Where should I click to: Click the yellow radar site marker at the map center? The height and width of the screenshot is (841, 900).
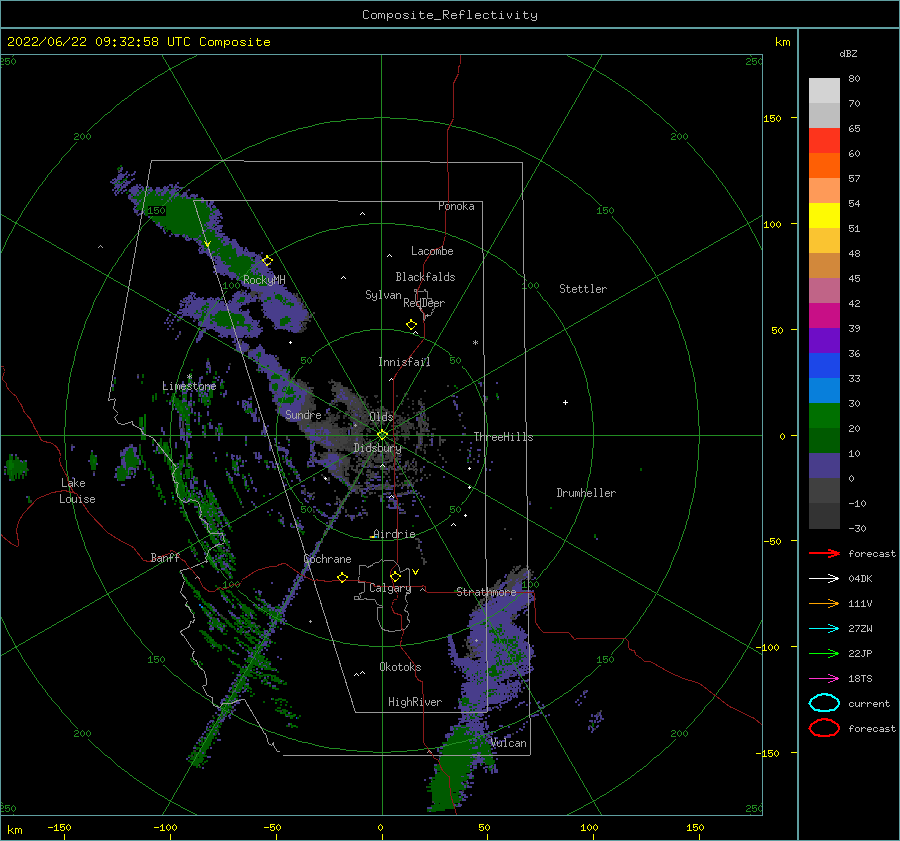tap(382, 435)
